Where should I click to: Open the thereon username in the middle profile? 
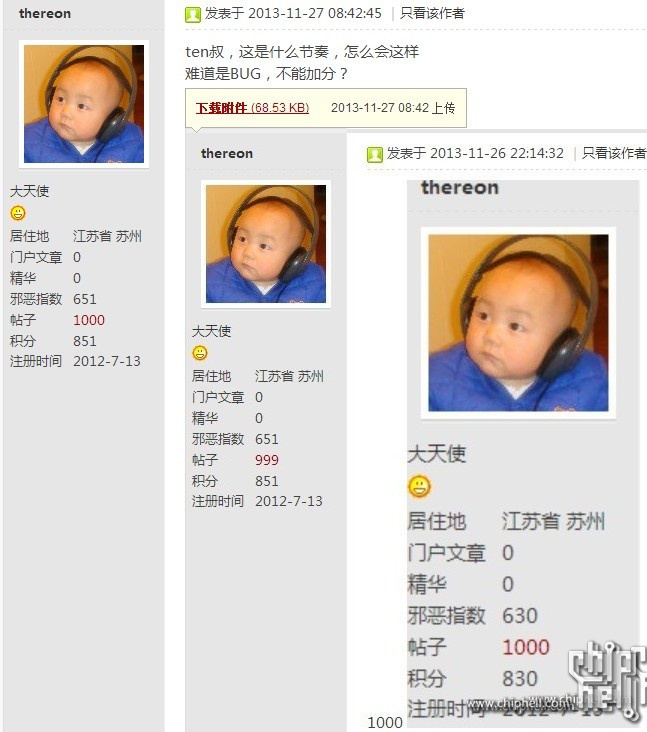227,154
